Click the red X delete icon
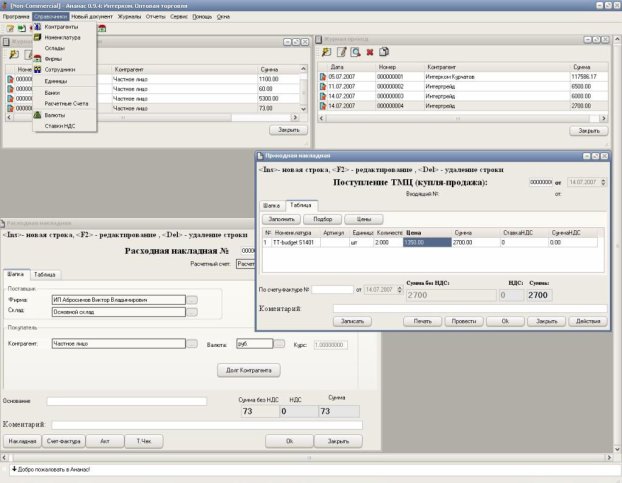 [370, 52]
